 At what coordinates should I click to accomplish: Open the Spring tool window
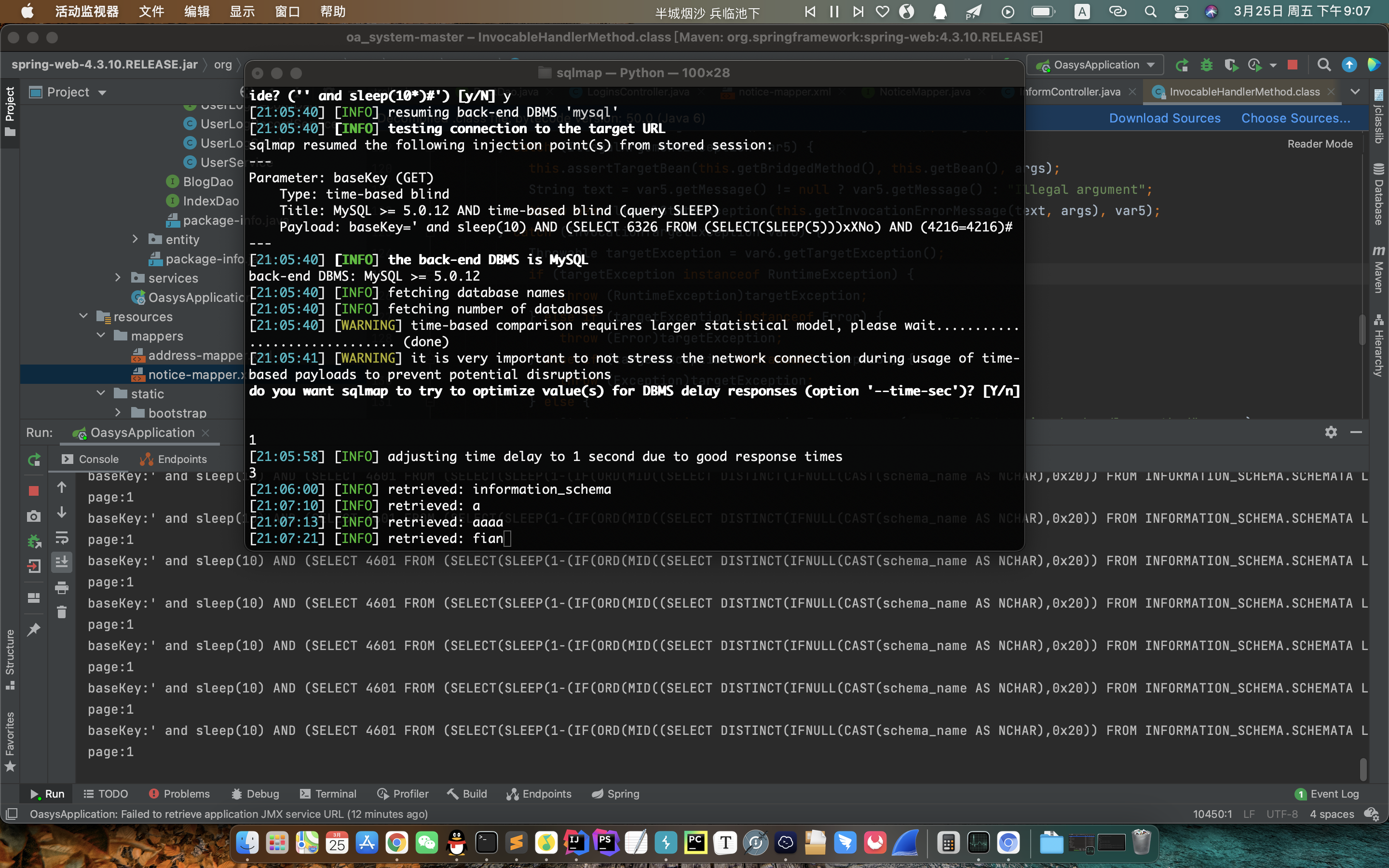[x=615, y=794]
